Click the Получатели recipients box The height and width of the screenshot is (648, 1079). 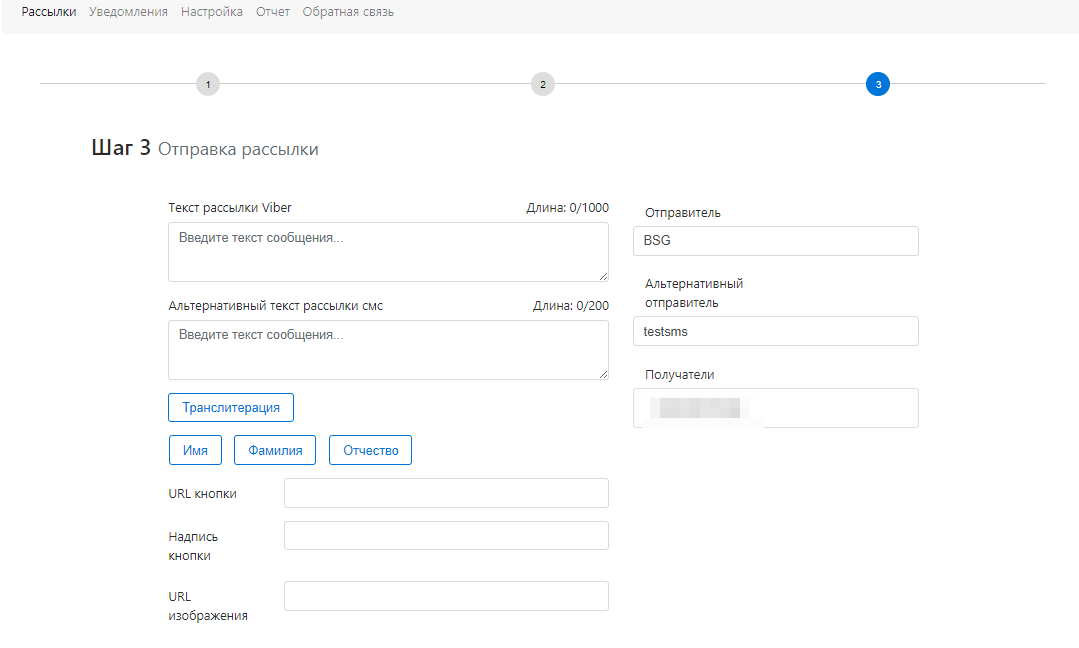(x=776, y=408)
